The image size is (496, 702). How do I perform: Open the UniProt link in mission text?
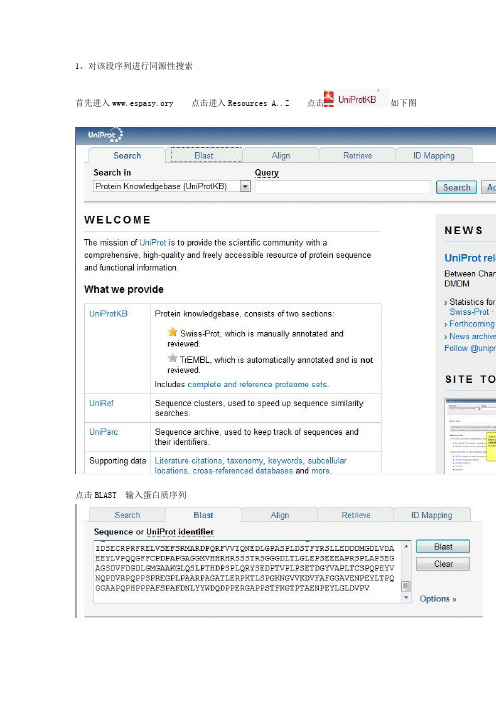tap(153, 243)
